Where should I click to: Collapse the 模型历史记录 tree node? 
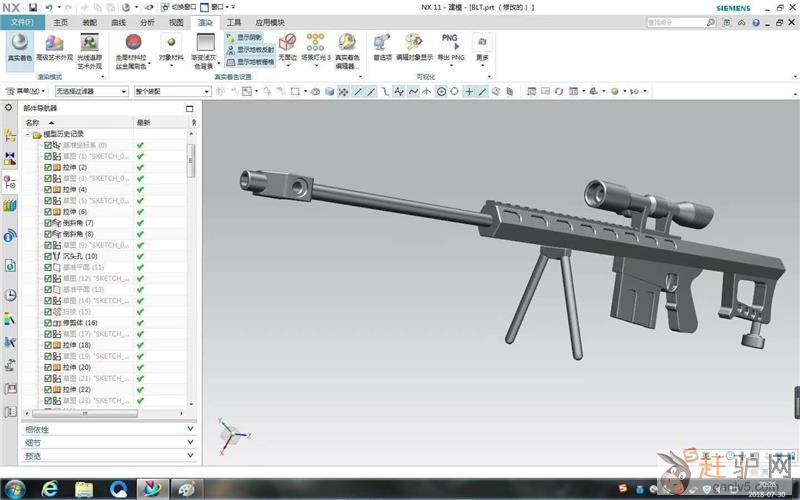pos(28,134)
